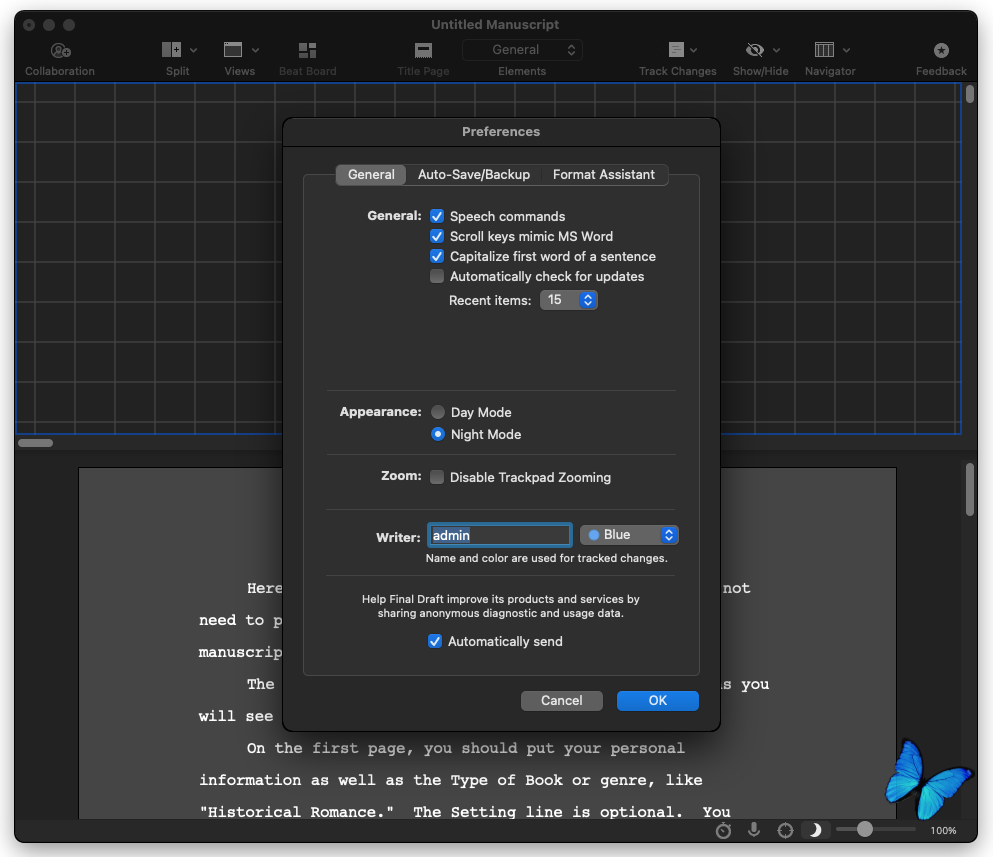Screen dimensions: 993x857
Task: Open the Blue writer color dropdown
Action: pyautogui.click(x=629, y=535)
